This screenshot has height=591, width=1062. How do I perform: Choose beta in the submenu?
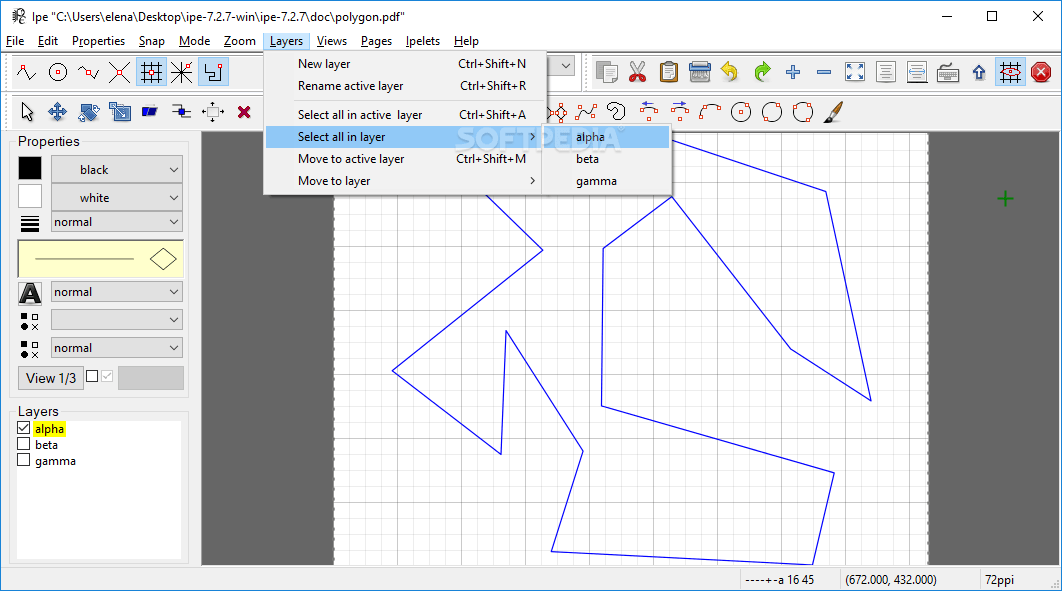[x=608, y=159]
